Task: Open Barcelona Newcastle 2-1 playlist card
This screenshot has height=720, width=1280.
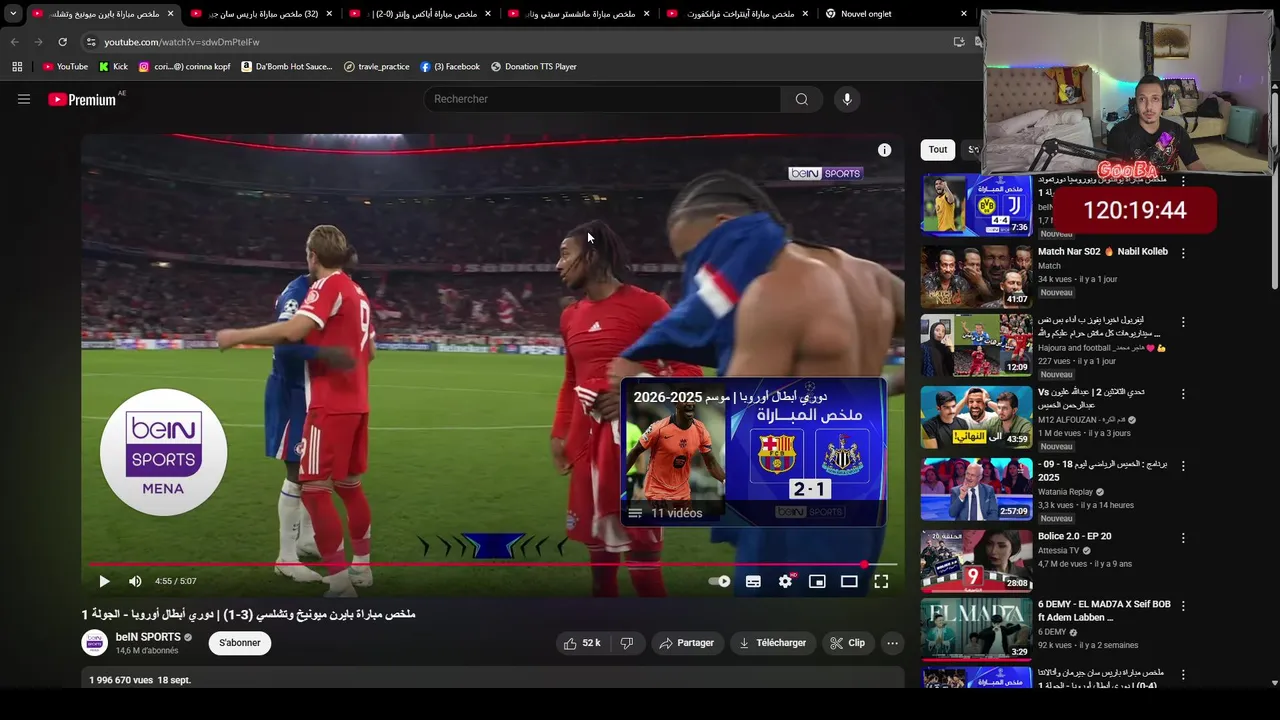Action: click(x=753, y=451)
